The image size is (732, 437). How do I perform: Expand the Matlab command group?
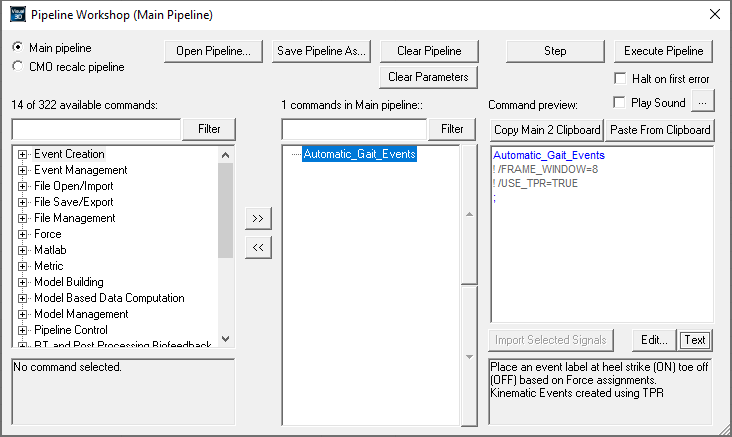tap(22, 250)
